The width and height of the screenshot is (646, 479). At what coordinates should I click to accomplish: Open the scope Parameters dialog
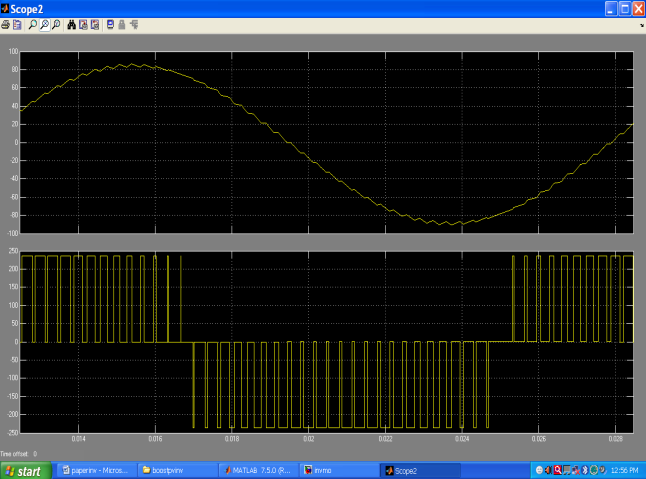(x=17, y=24)
